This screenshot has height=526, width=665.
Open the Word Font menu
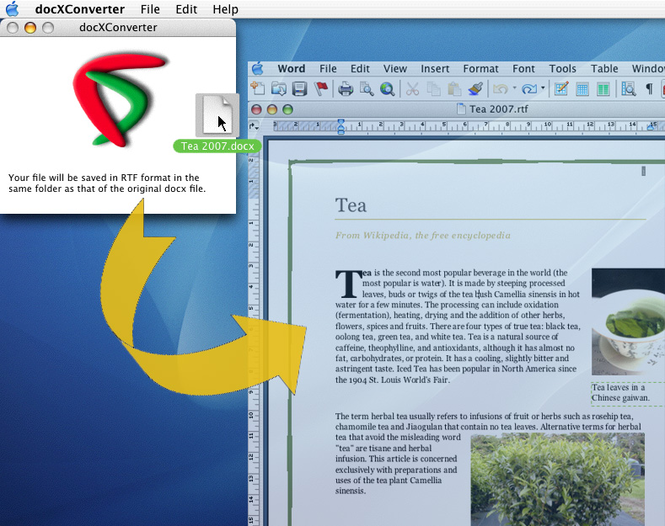523,68
